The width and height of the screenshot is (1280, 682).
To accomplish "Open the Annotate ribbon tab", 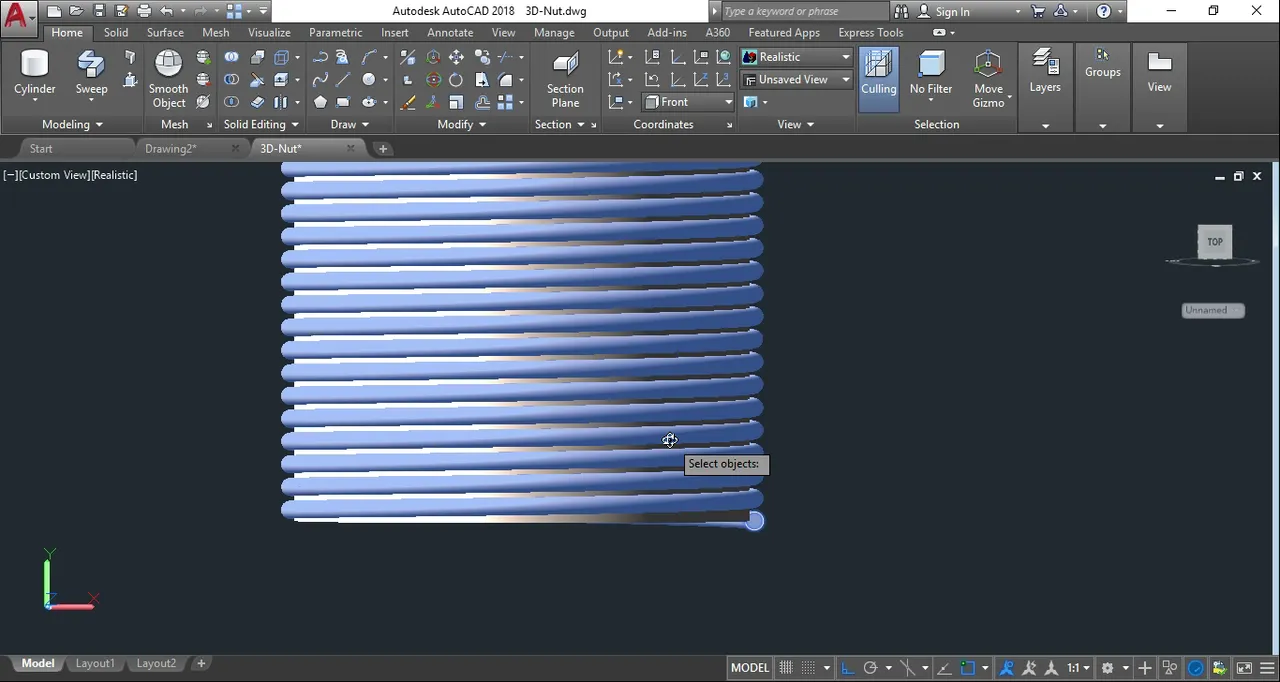I will tap(450, 32).
